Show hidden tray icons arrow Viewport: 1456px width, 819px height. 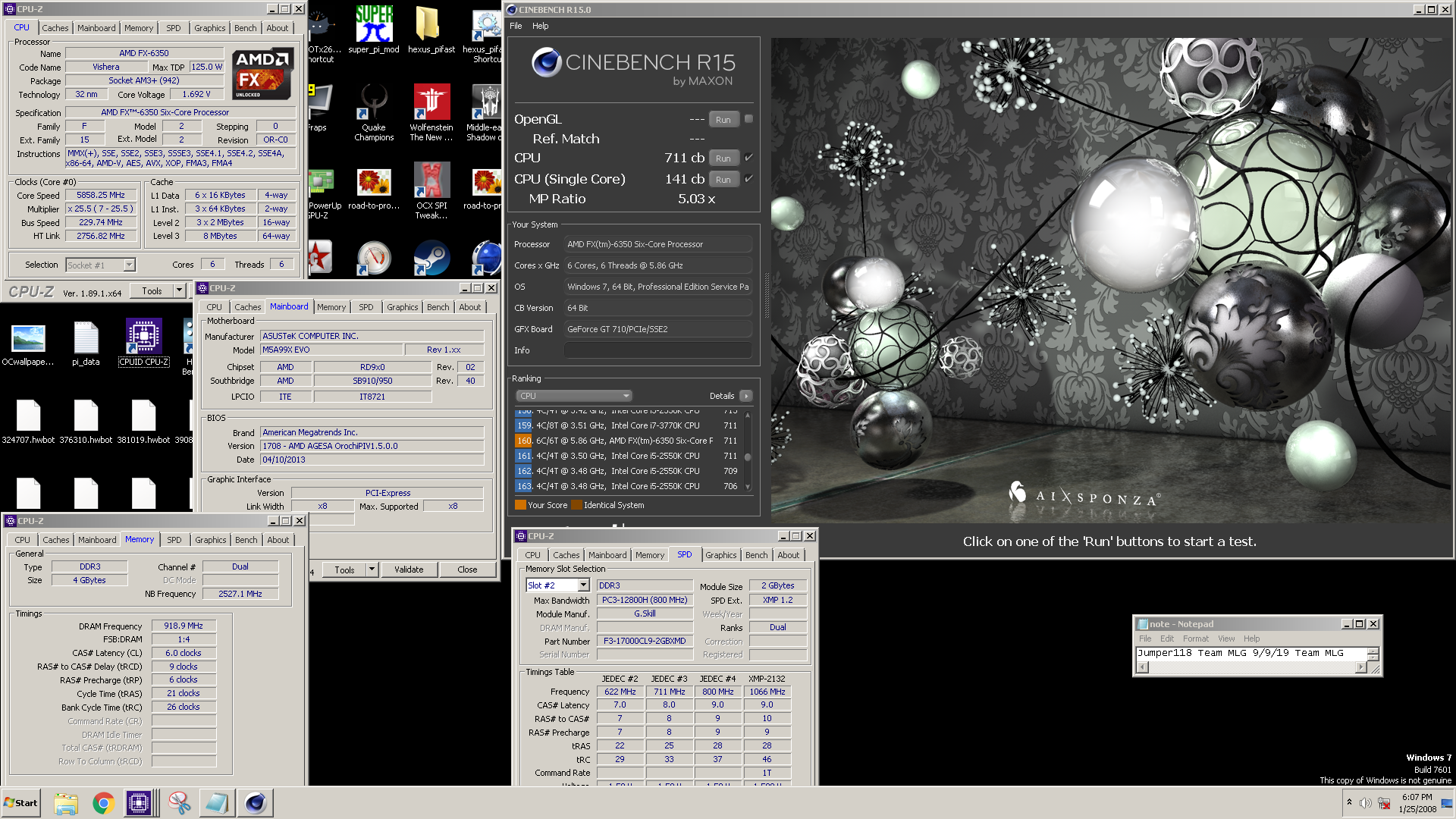coord(1349,802)
